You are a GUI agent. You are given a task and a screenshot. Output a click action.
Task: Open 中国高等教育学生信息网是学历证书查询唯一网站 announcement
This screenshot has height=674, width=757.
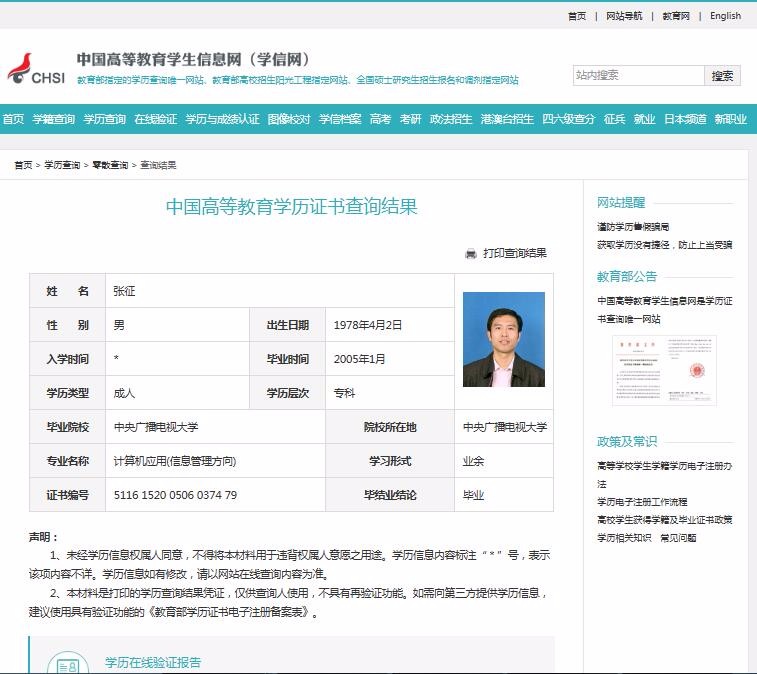coord(665,310)
